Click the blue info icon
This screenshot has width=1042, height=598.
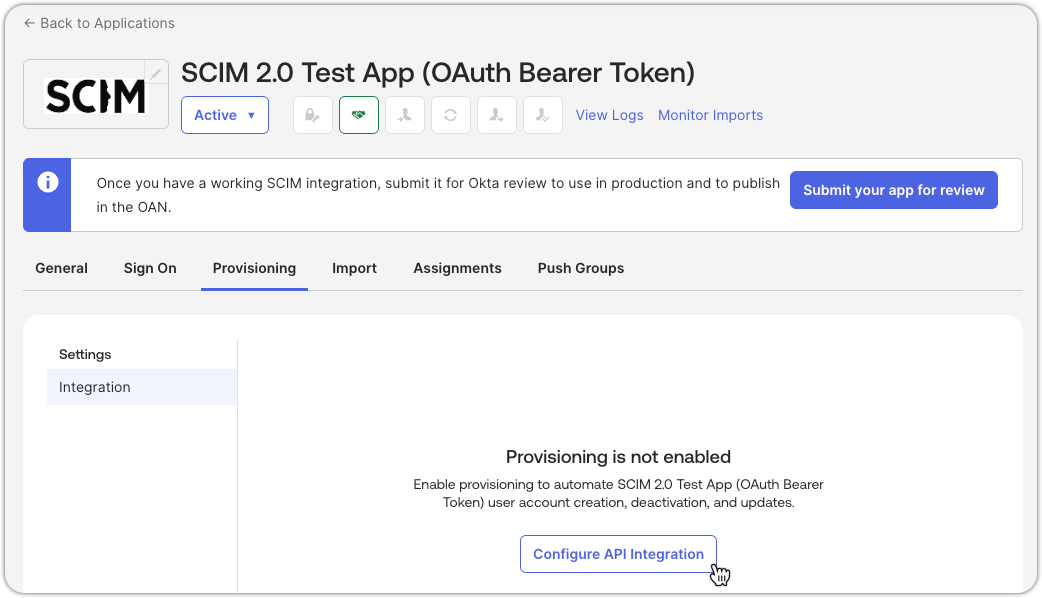(x=47, y=182)
